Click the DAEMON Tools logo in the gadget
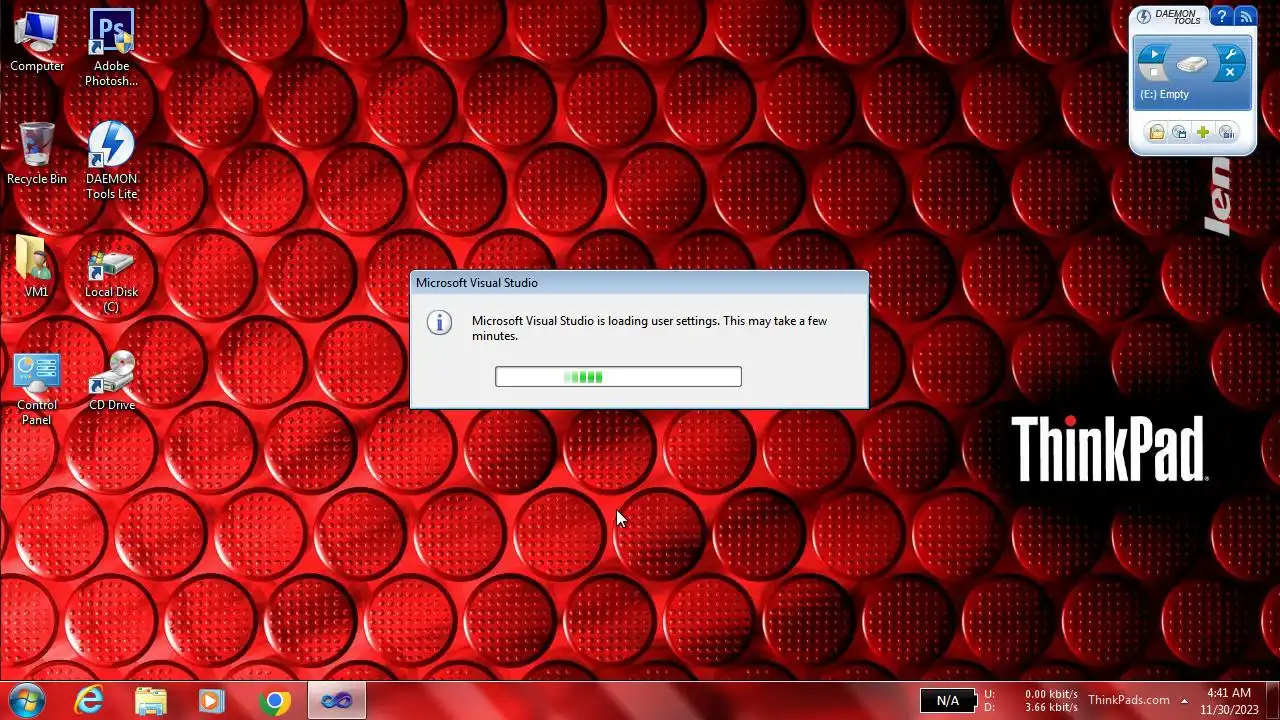The height and width of the screenshot is (720, 1280). pos(1168,17)
